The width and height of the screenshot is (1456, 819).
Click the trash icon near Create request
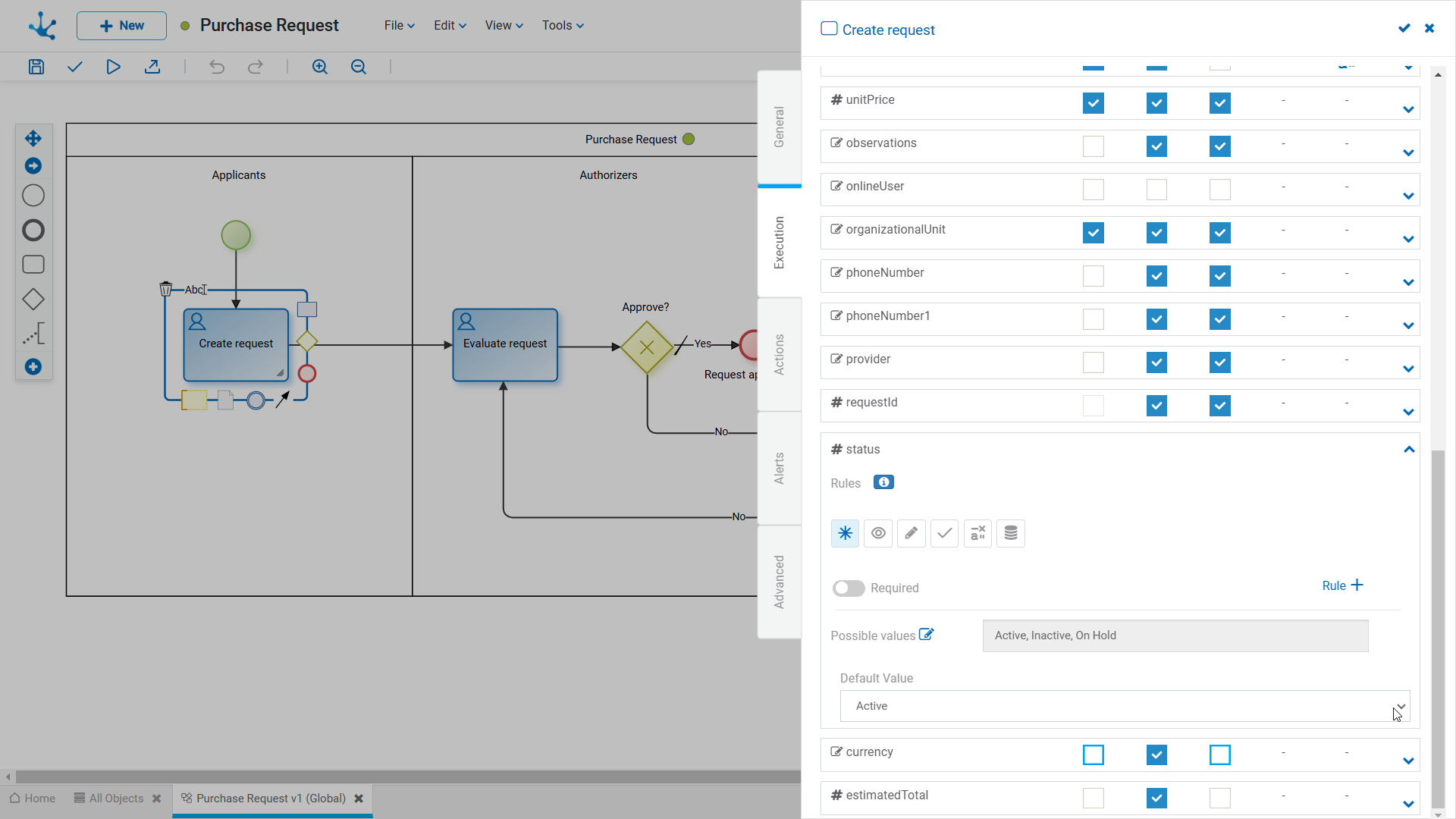(165, 289)
